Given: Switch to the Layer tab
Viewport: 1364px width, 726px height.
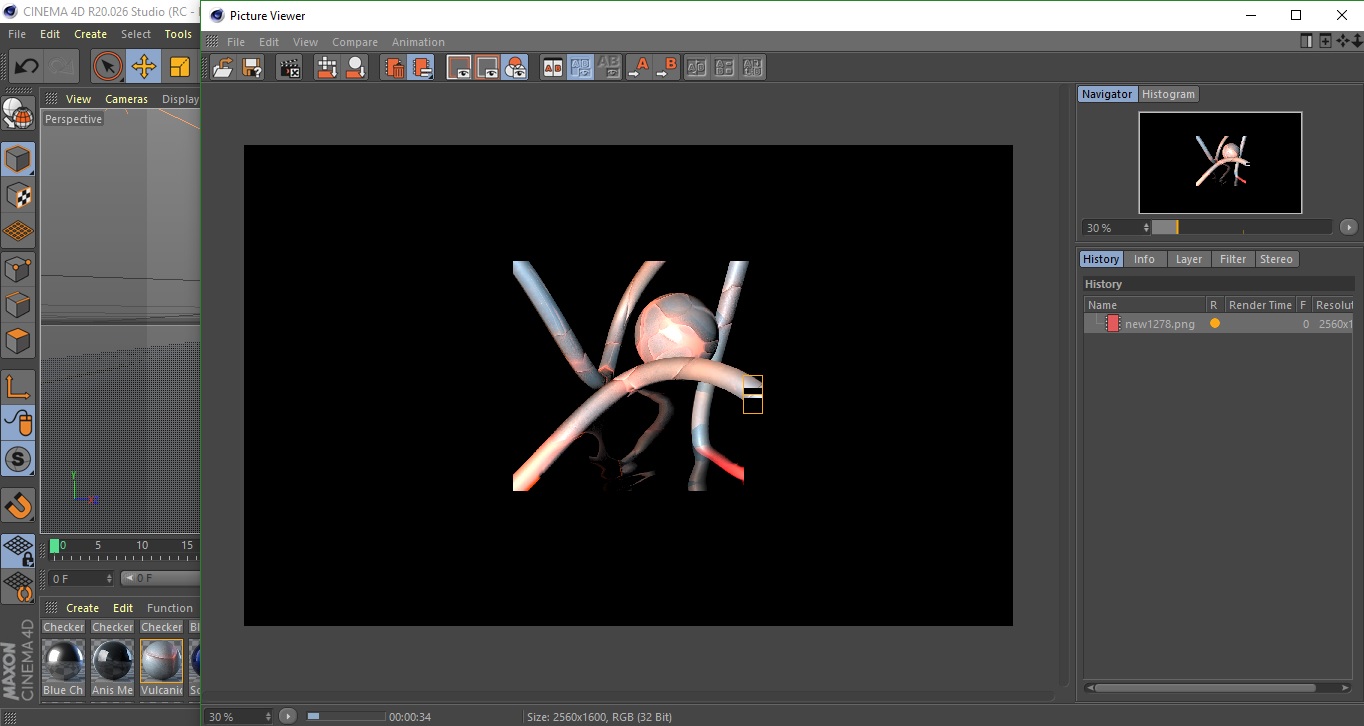Looking at the screenshot, I should (1188, 259).
